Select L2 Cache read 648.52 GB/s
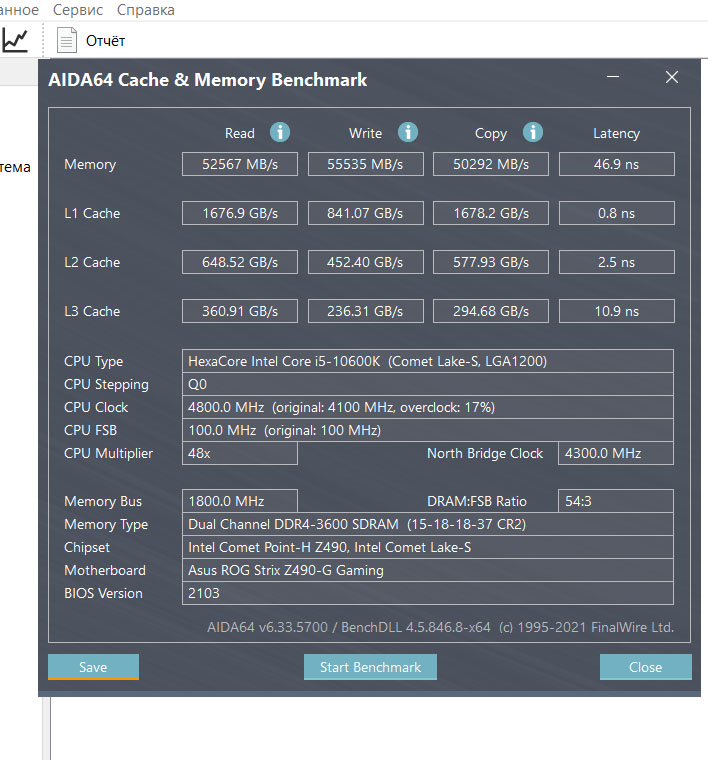Screen dimensions: 708x760 pyautogui.click(x=240, y=262)
